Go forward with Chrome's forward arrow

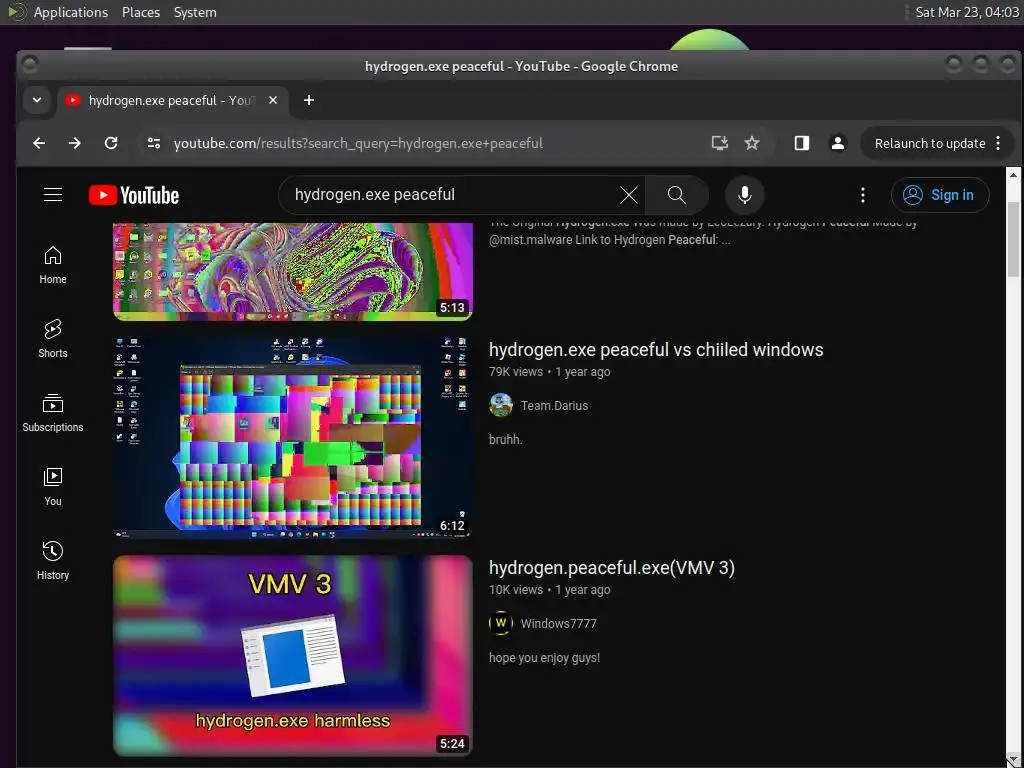pos(75,143)
